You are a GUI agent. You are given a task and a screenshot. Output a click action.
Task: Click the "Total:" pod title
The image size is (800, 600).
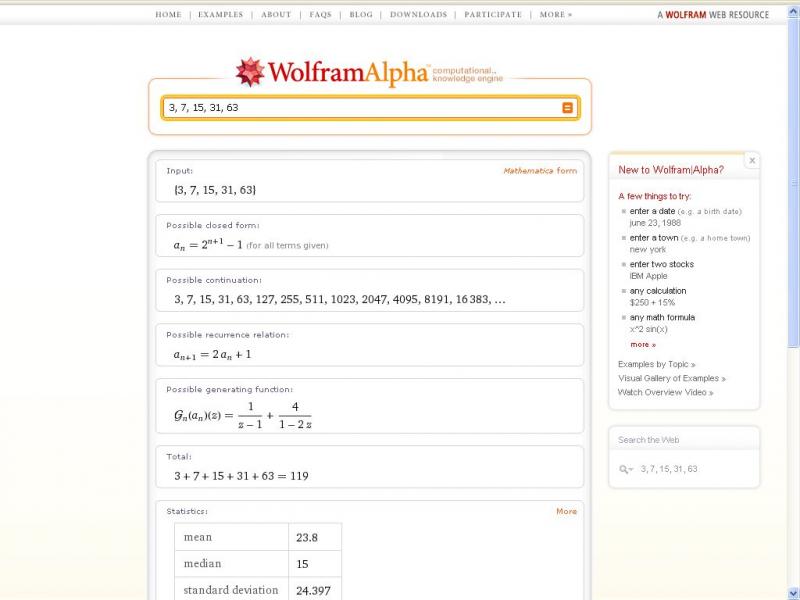tap(179, 457)
